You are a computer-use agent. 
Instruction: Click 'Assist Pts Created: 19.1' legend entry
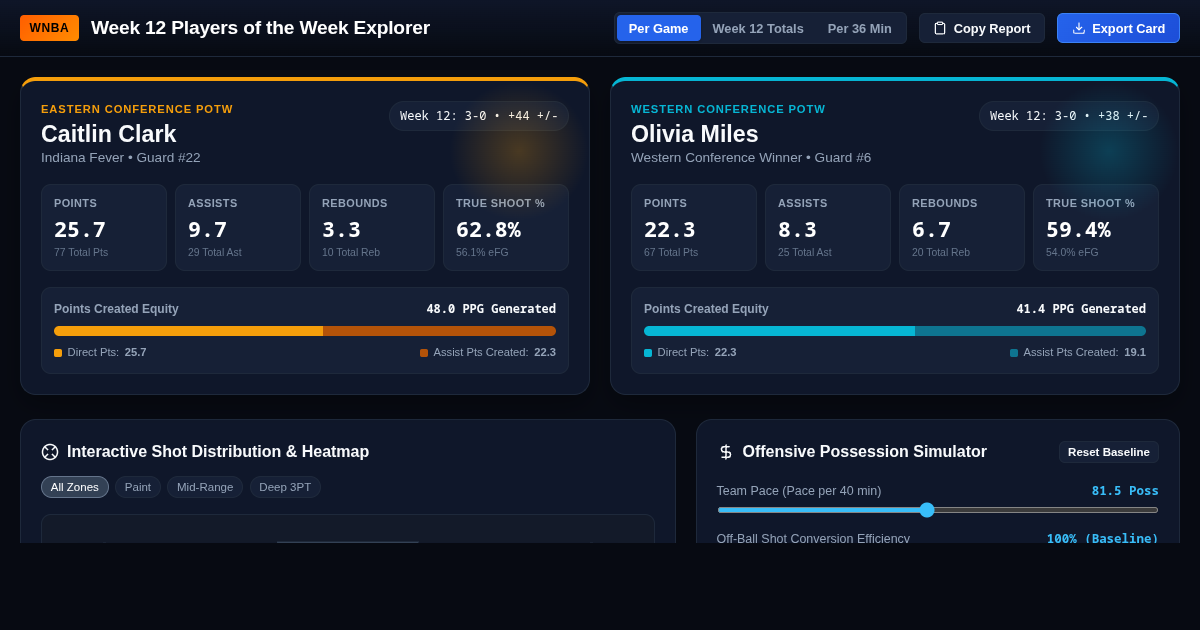point(1078,352)
